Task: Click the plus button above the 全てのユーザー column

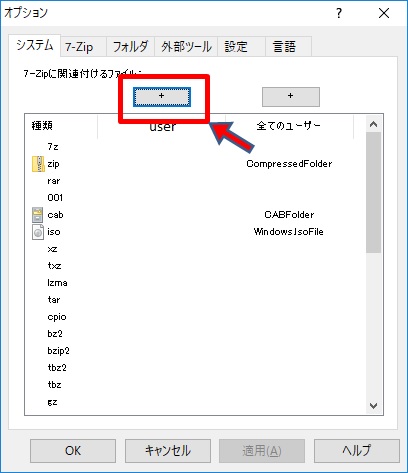Action: click(x=291, y=97)
